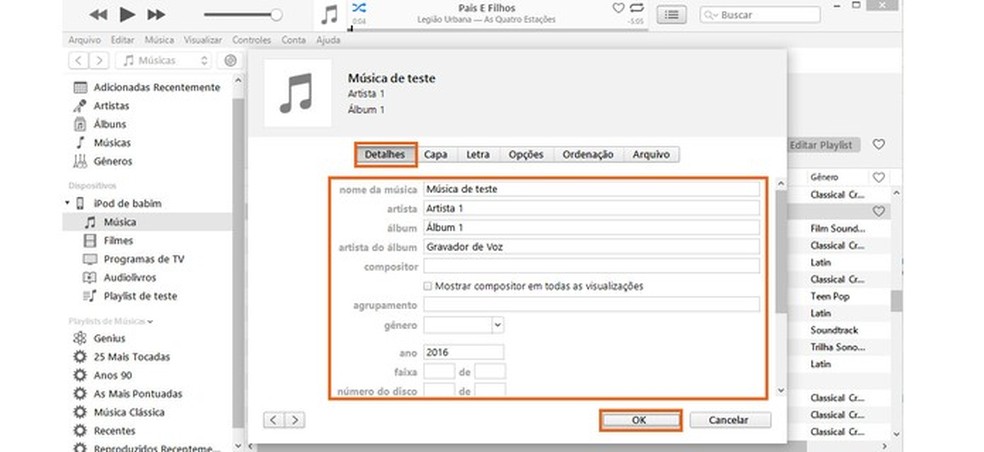Click the Buscar search field

coord(760,14)
